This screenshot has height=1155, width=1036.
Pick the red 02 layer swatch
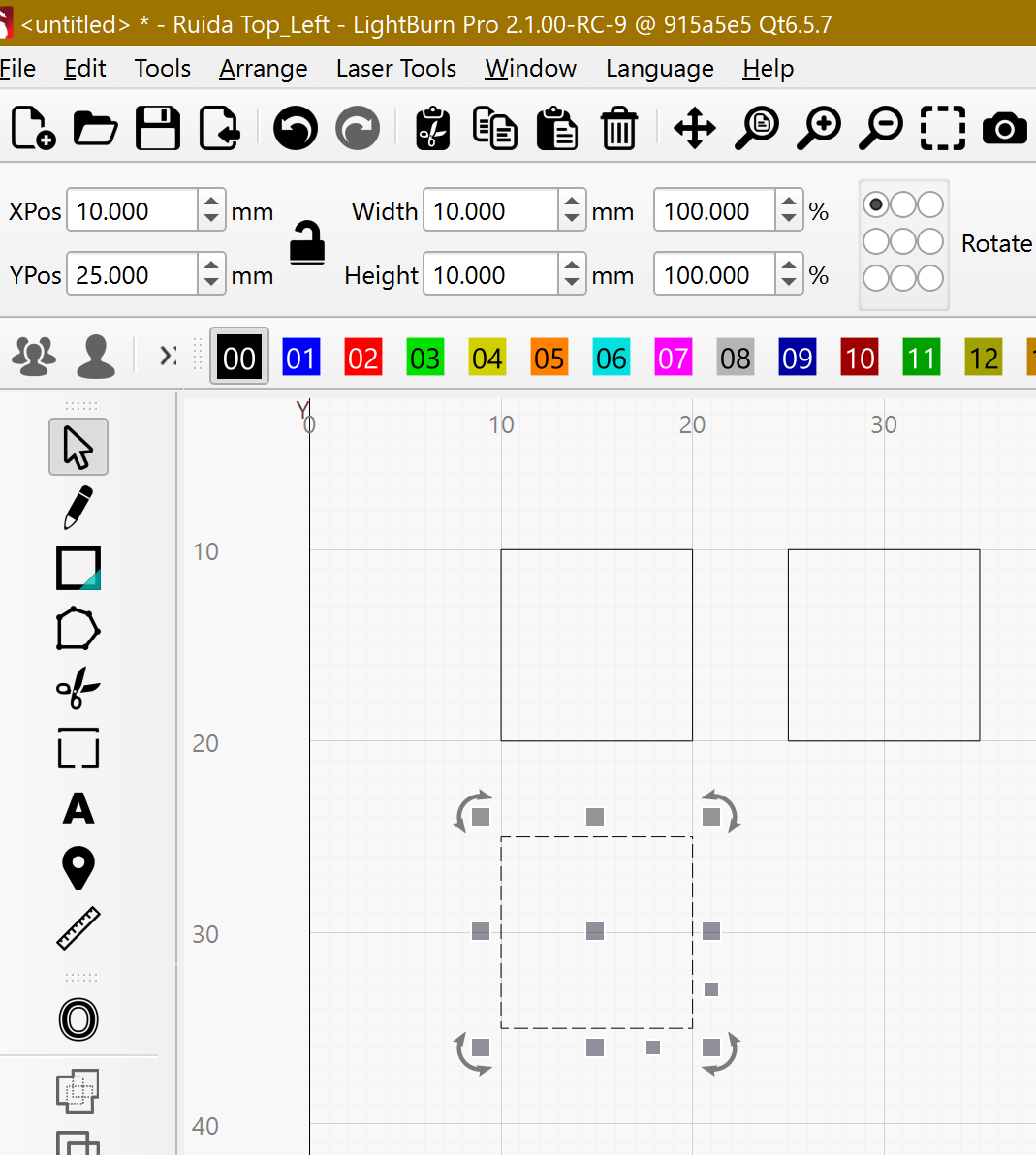click(x=363, y=358)
